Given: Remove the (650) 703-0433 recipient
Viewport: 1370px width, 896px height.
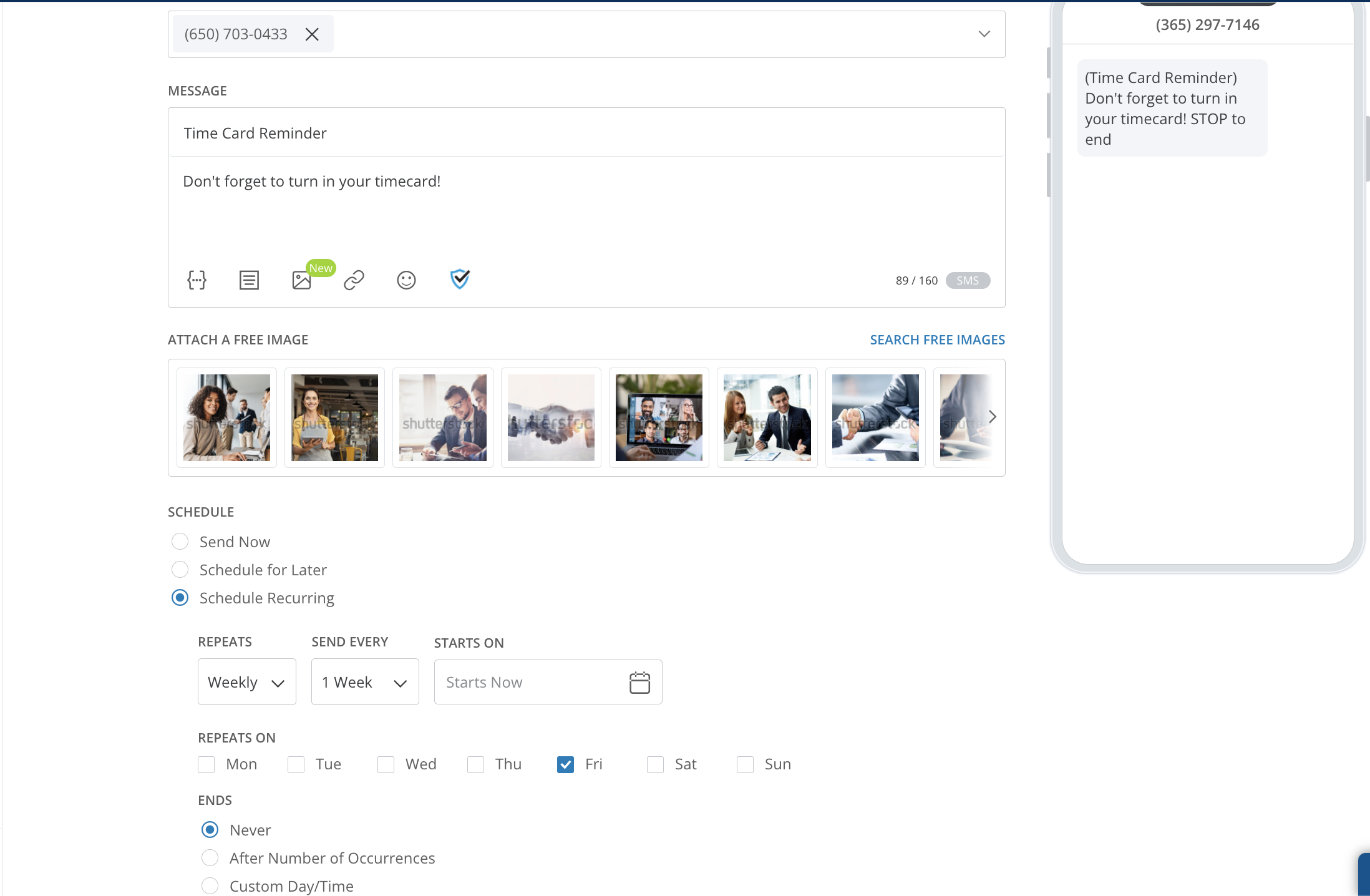Looking at the screenshot, I should tap(312, 34).
